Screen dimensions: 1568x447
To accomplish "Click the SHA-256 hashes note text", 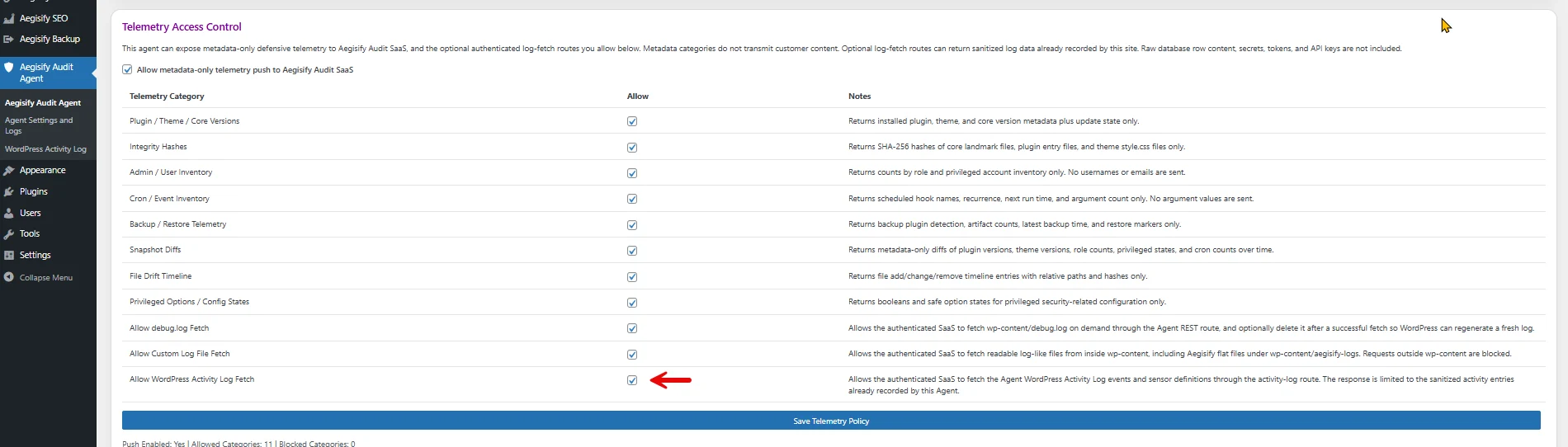I will (x=1017, y=147).
